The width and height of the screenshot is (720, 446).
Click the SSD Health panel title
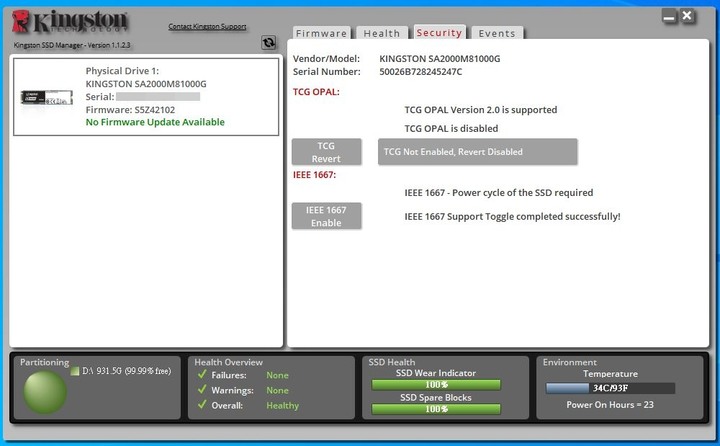coord(392,362)
